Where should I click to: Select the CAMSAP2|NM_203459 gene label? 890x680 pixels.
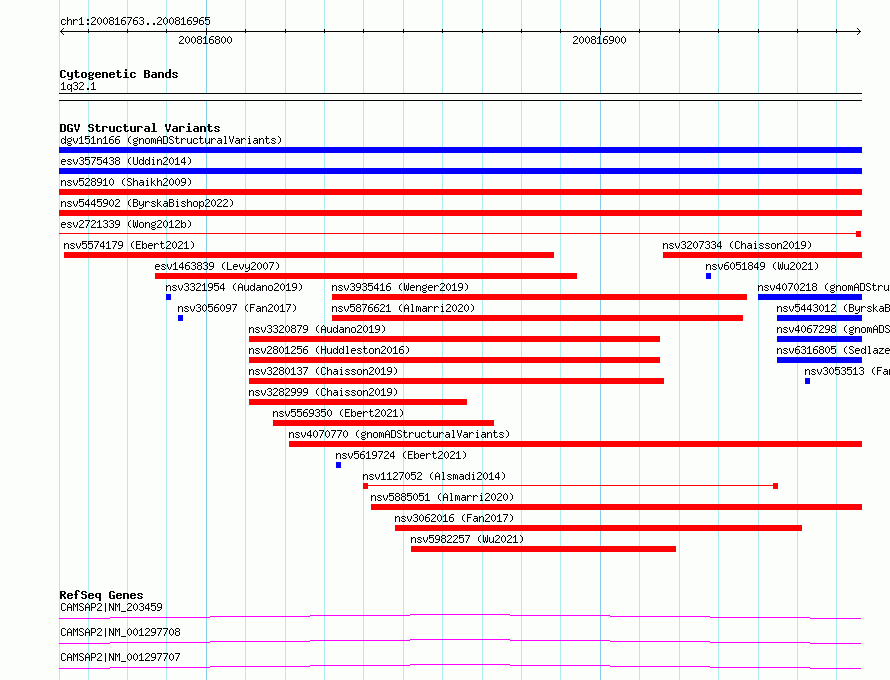coord(111,607)
